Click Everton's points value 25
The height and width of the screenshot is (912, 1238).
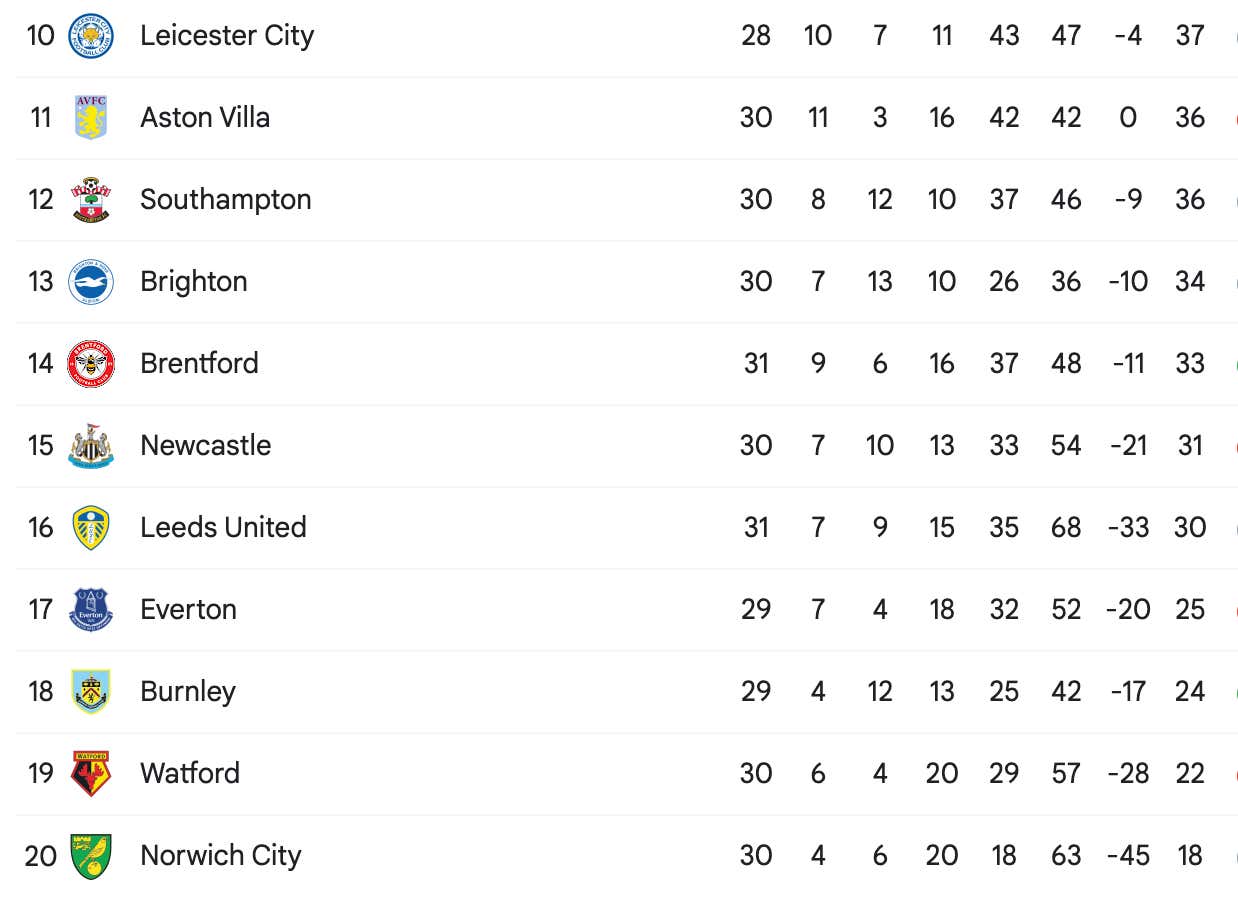(x=1190, y=610)
